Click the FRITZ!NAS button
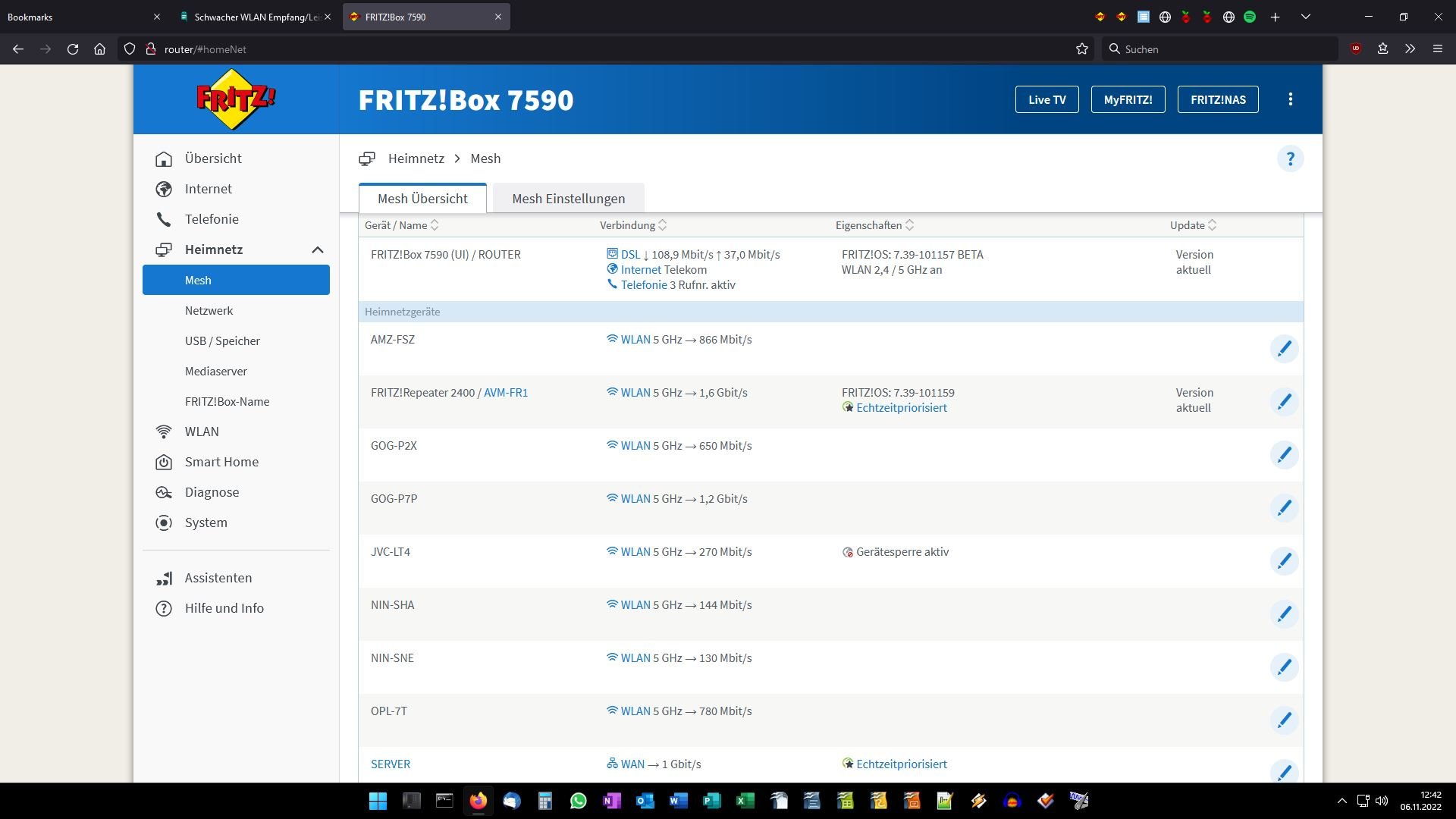This screenshot has height=819, width=1456. pyautogui.click(x=1217, y=99)
